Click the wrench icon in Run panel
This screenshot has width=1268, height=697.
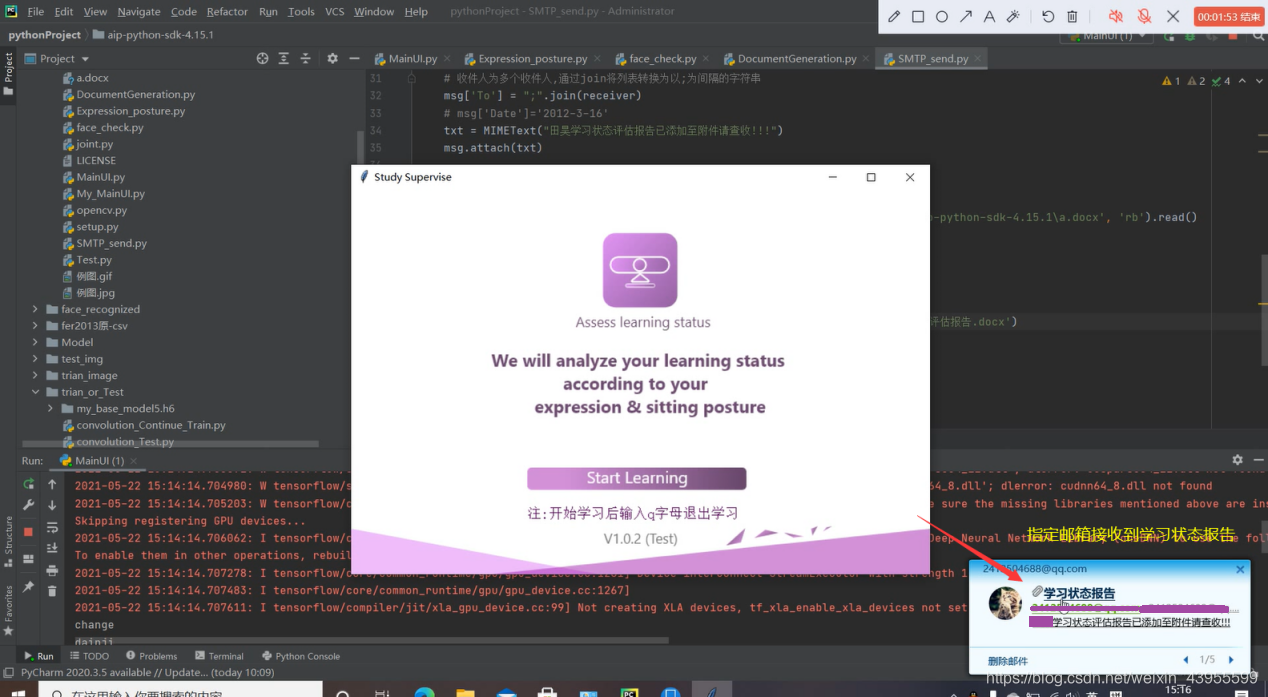point(29,505)
